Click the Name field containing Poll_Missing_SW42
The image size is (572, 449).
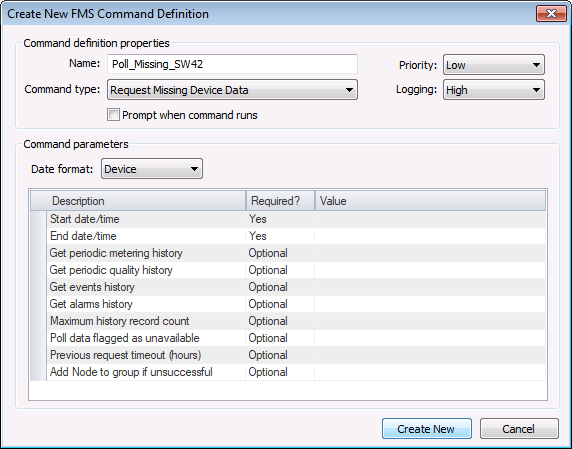[232, 64]
